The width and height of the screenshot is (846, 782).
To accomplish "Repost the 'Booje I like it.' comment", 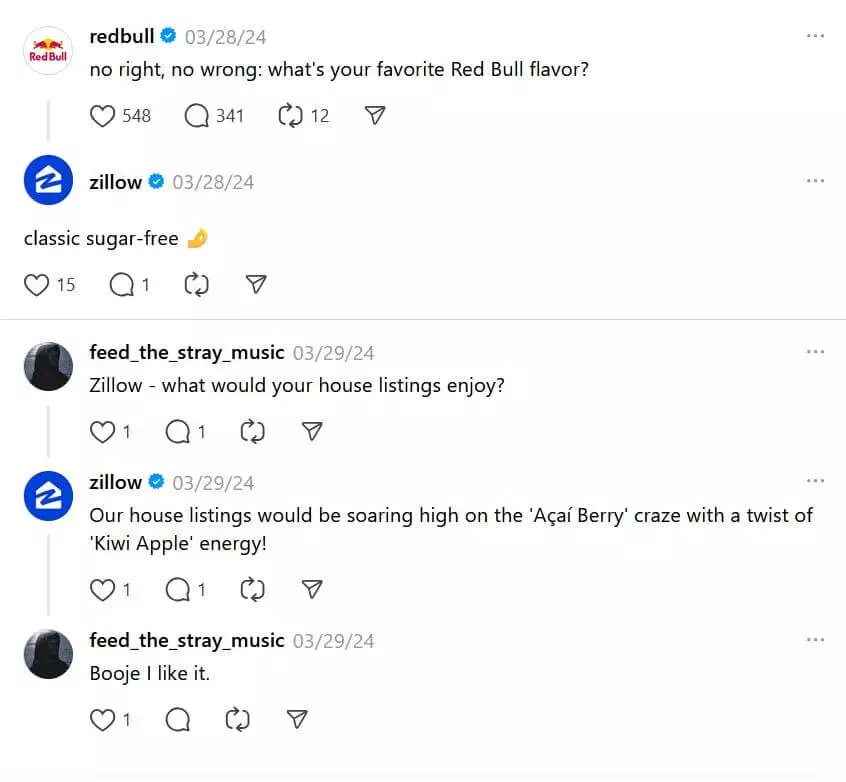I will (237, 719).
